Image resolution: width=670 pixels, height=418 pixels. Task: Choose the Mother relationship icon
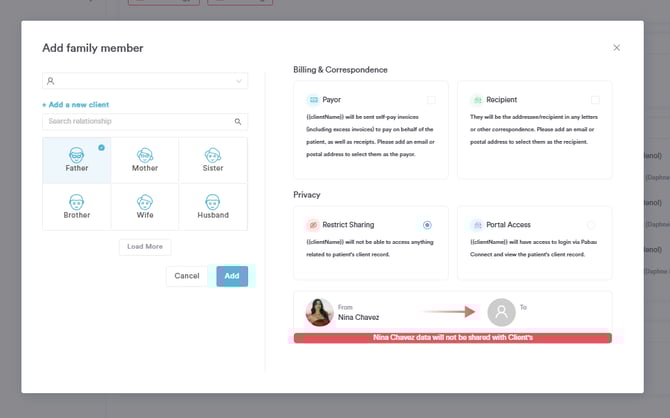(144, 156)
